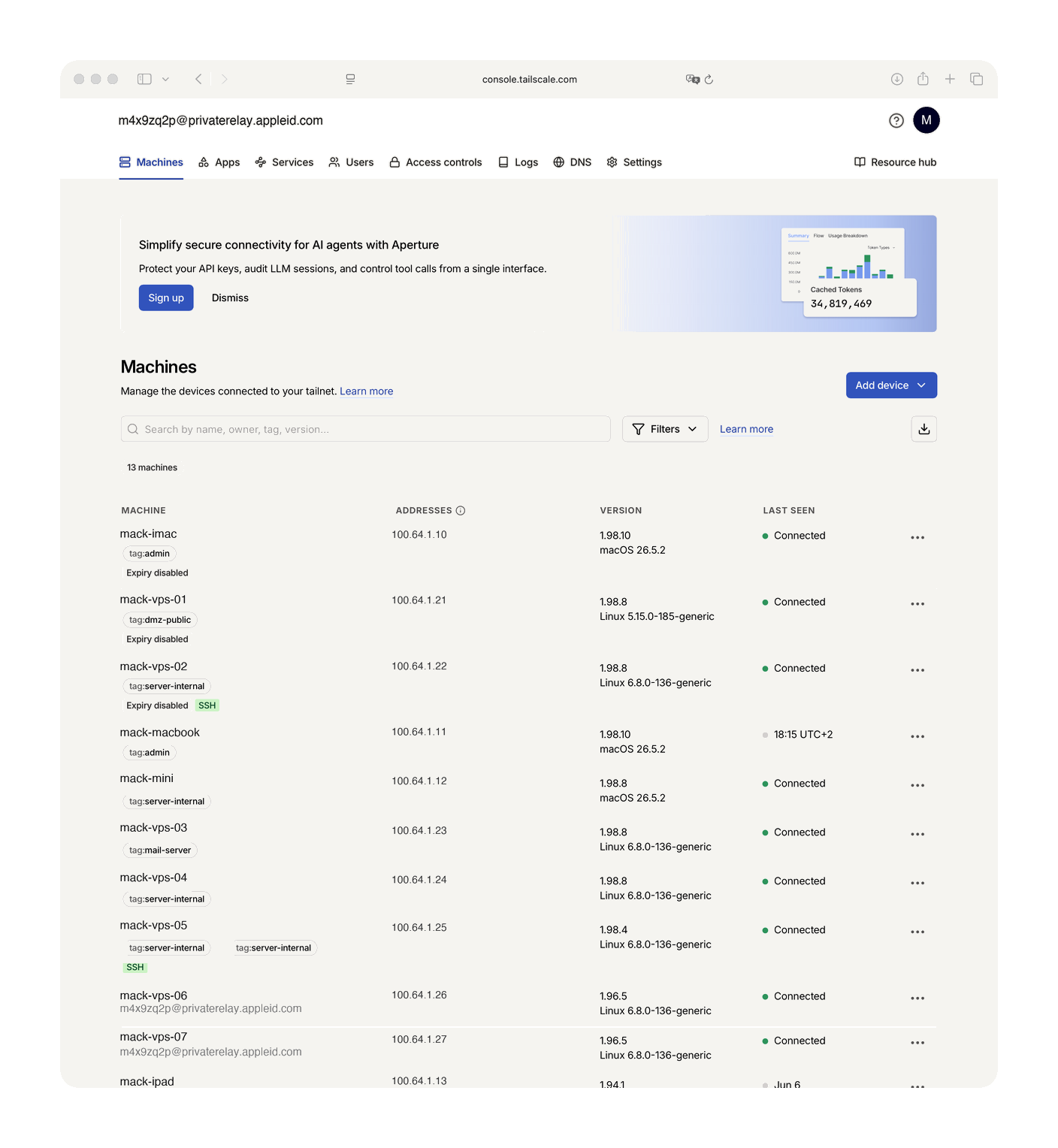1058x1148 pixels.
Task: Show info icon next to Addresses header
Action: coord(461,511)
